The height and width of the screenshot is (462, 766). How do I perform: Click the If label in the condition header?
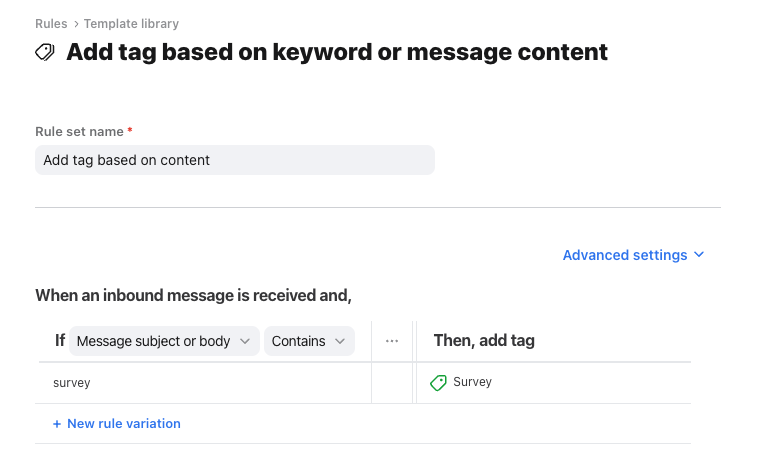coord(60,341)
